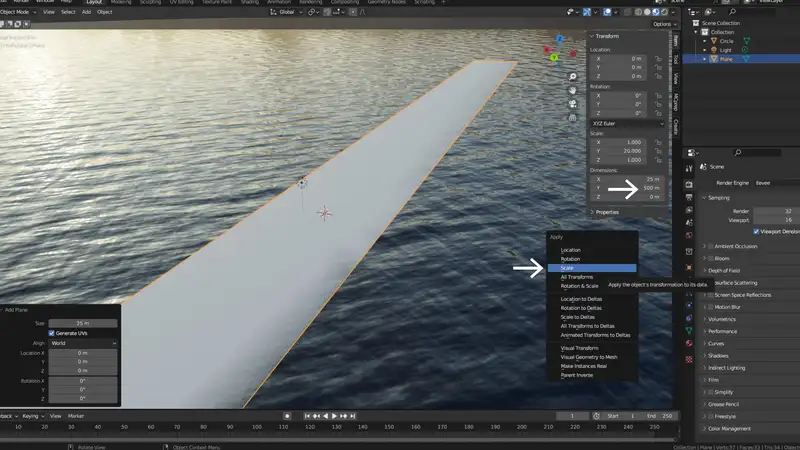This screenshot has height=450, width=800.
Task: Click the zoom magnifier icon in viewport
Action: pos(573,76)
